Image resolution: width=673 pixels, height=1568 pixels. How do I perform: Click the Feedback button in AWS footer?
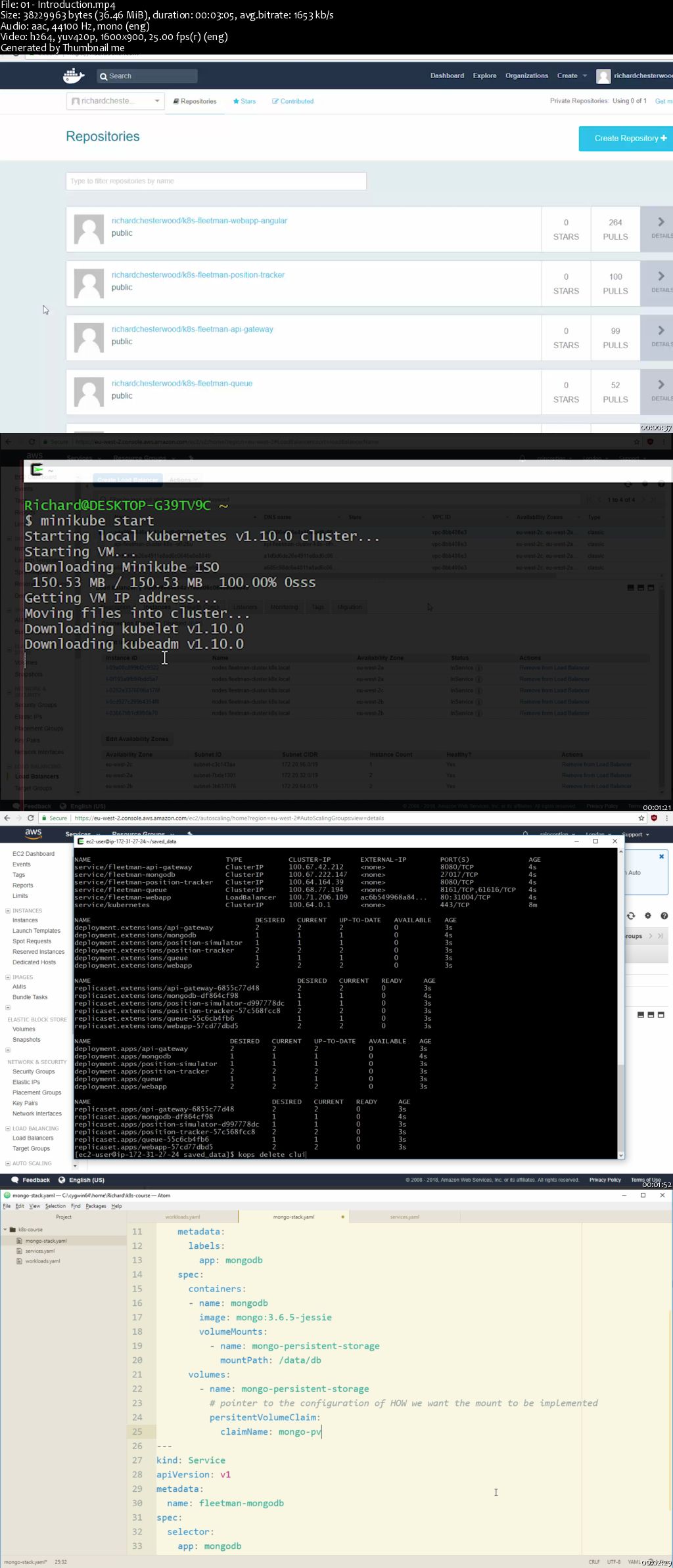[31, 1180]
